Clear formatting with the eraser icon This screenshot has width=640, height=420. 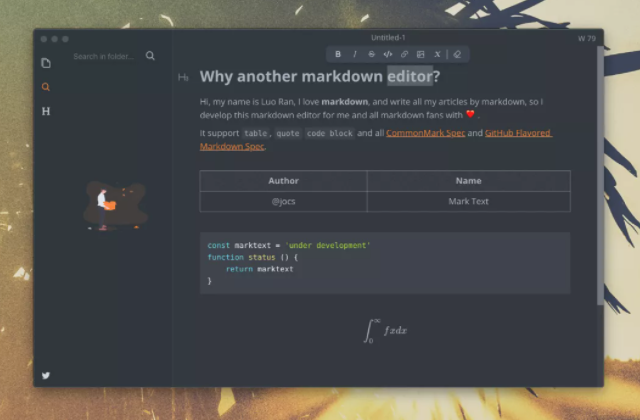coord(457,54)
